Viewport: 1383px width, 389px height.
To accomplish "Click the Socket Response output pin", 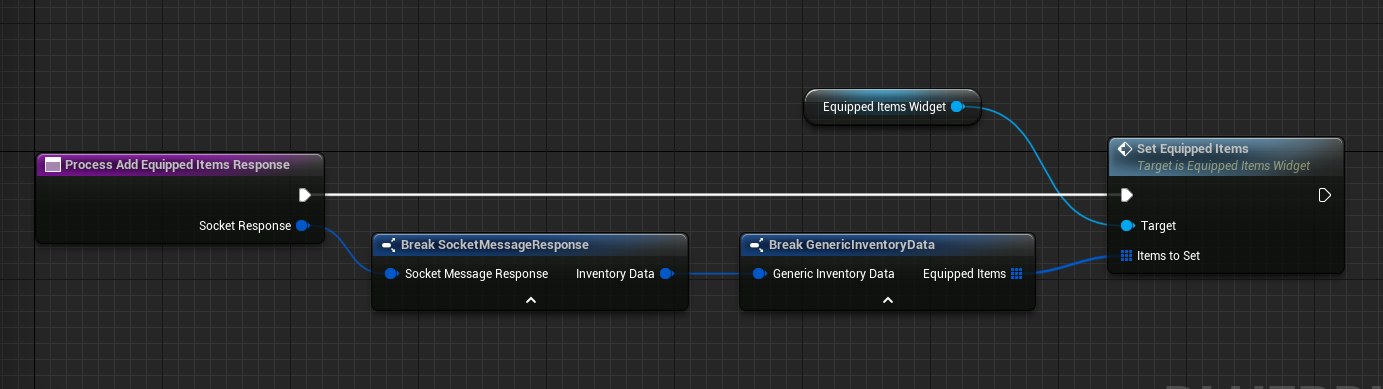I will [x=303, y=226].
